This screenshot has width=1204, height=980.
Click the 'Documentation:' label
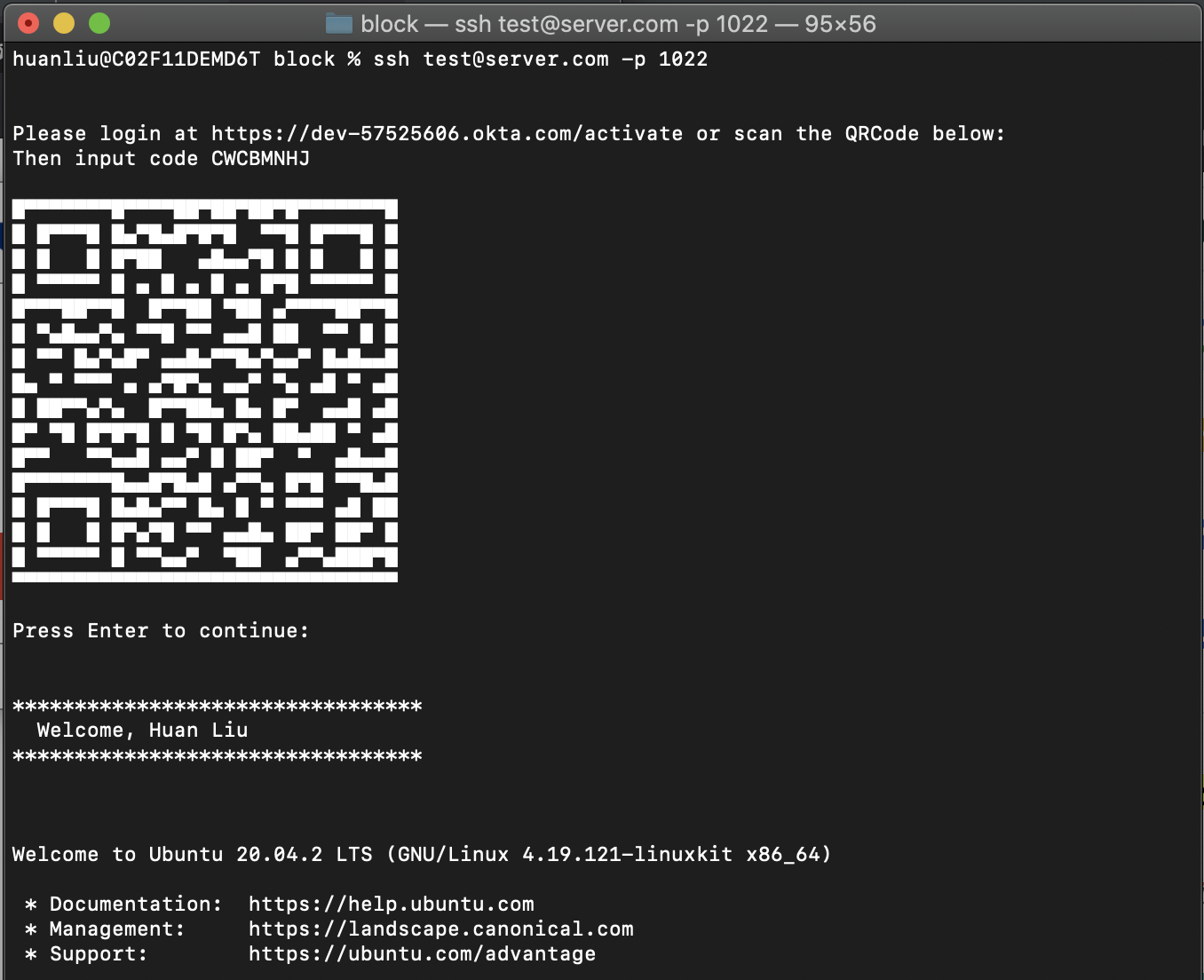pos(136,905)
